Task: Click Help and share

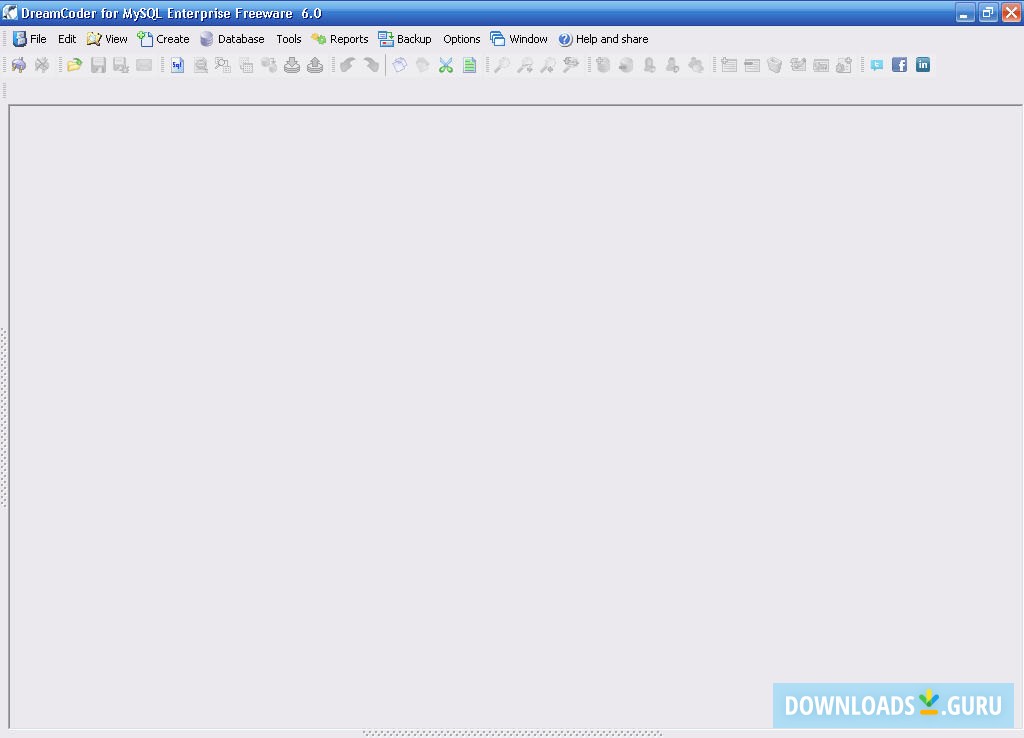Action: tap(611, 39)
